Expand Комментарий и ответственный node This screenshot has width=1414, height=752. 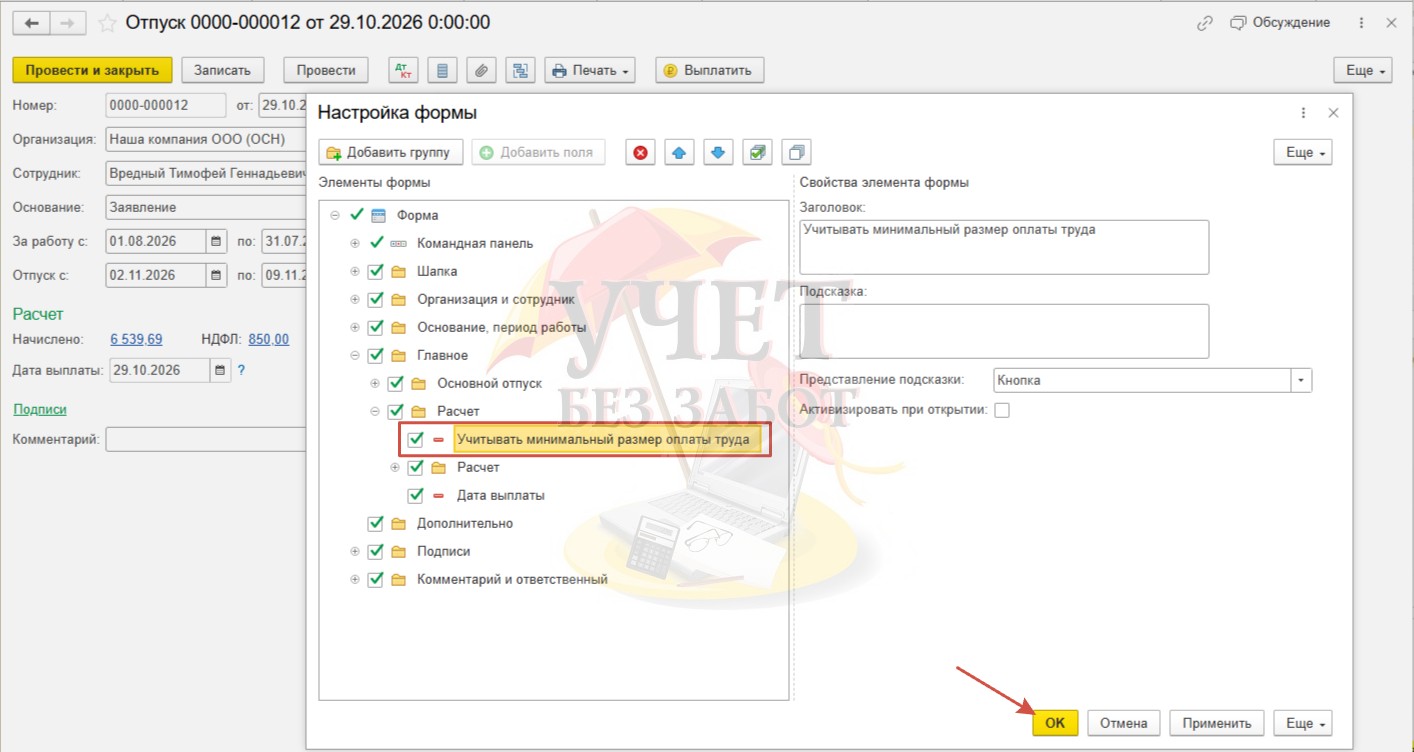pyautogui.click(x=355, y=579)
